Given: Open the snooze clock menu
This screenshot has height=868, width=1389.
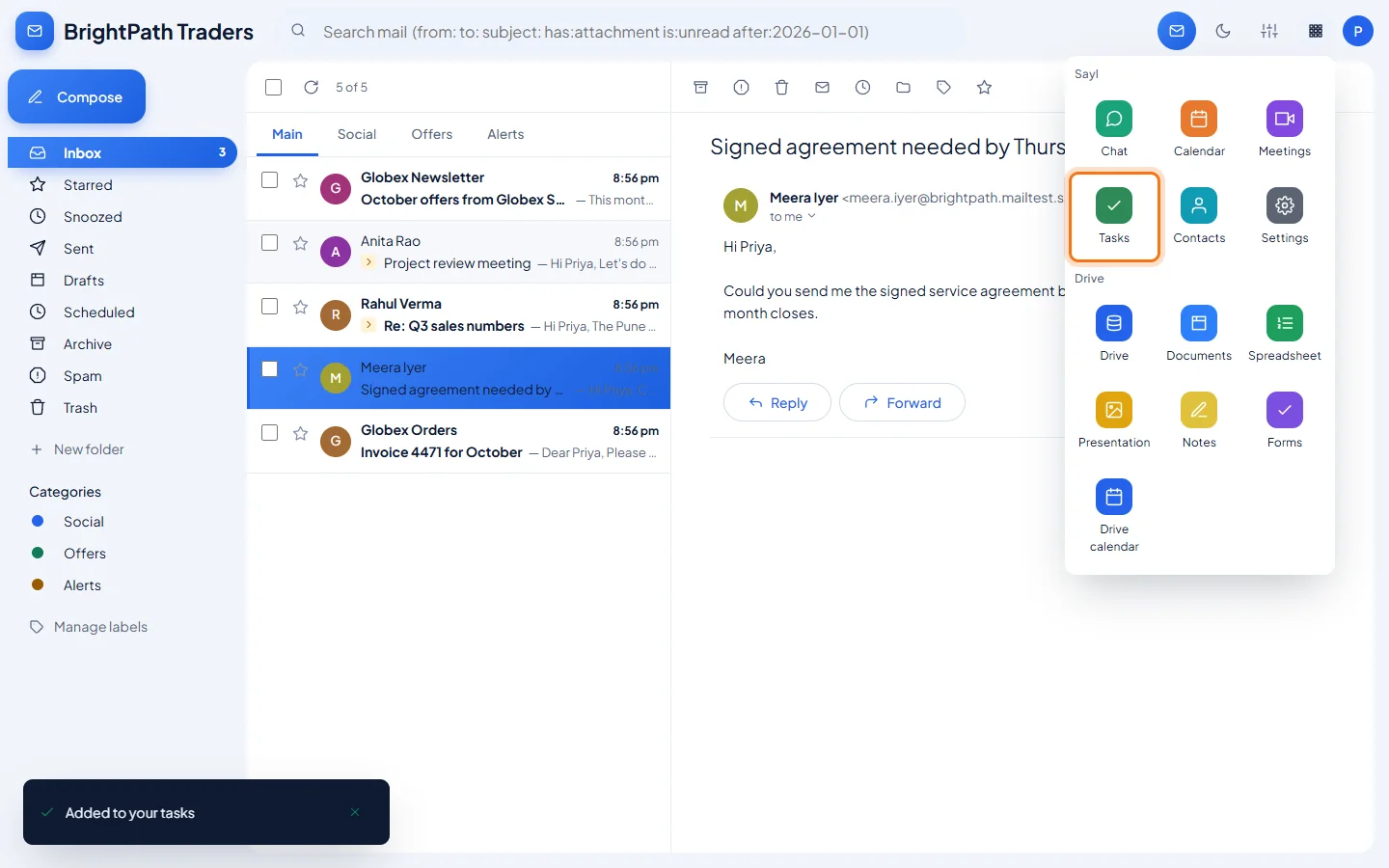Looking at the screenshot, I should click(862, 88).
